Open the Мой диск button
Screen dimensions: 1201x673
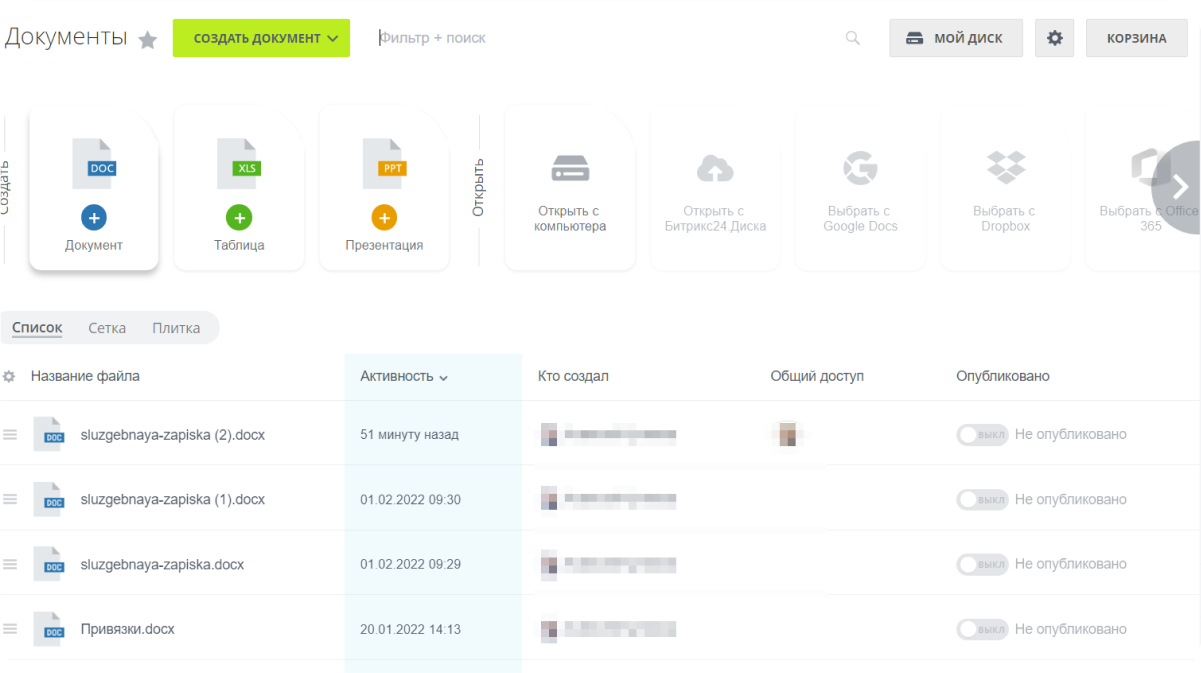pos(956,38)
